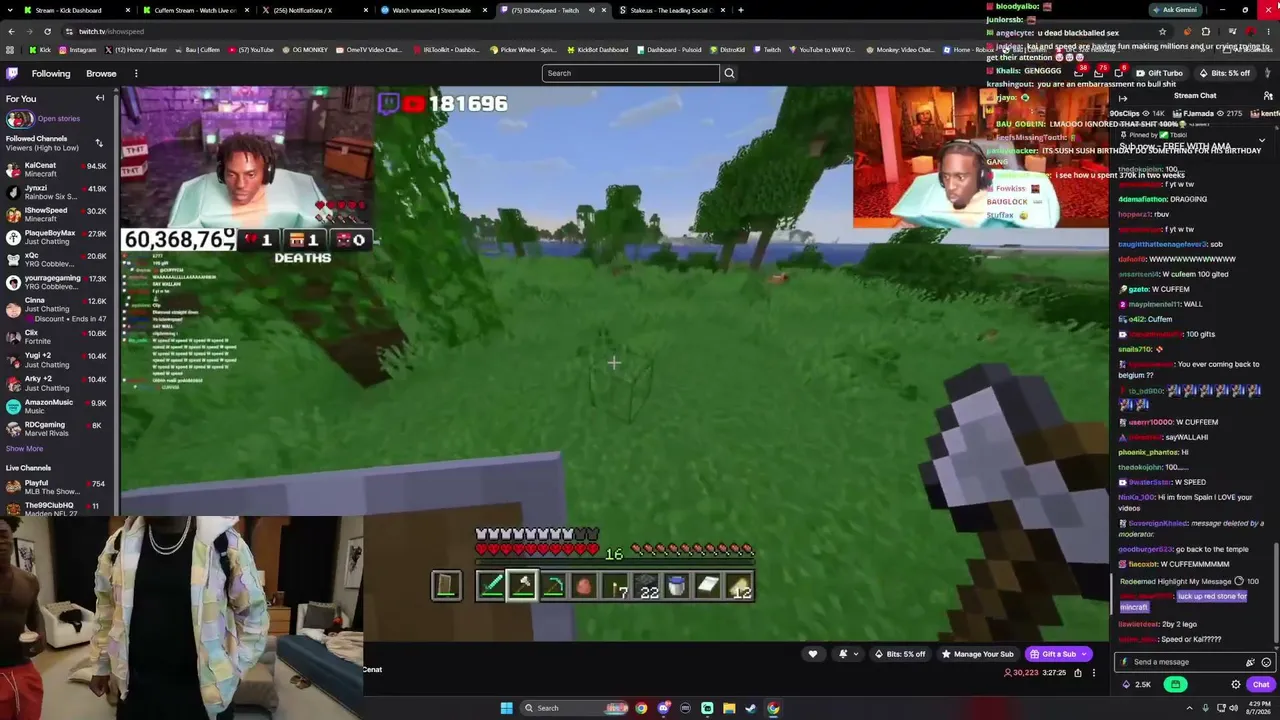Expand the Gift a Sub options
The height and width of the screenshot is (720, 1280).
point(1084,654)
